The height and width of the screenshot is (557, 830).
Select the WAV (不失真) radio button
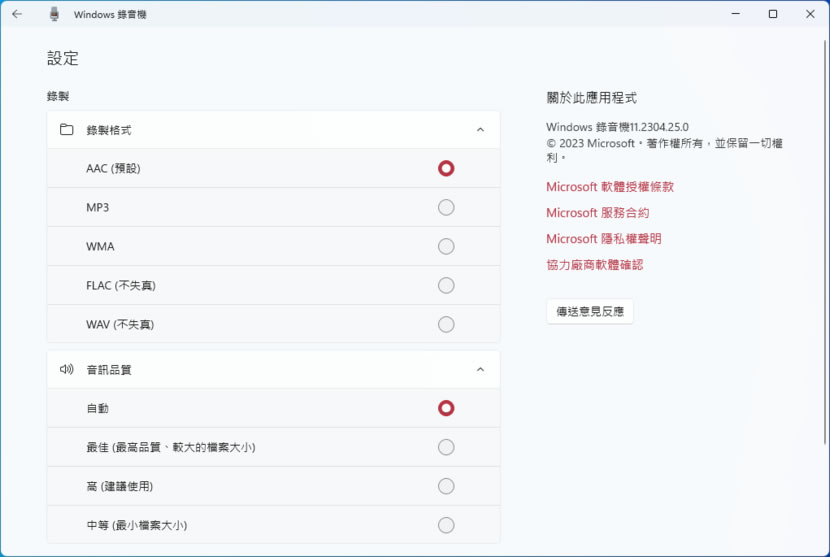[x=446, y=325]
